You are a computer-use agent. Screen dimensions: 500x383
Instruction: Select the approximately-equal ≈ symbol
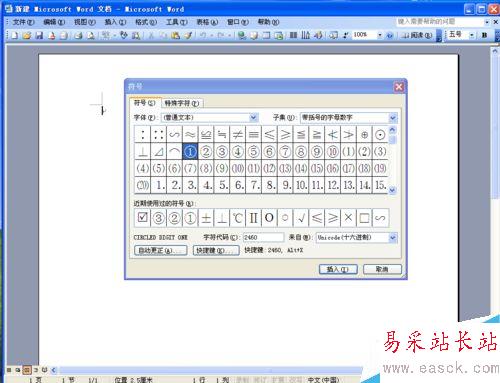click(190, 135)
